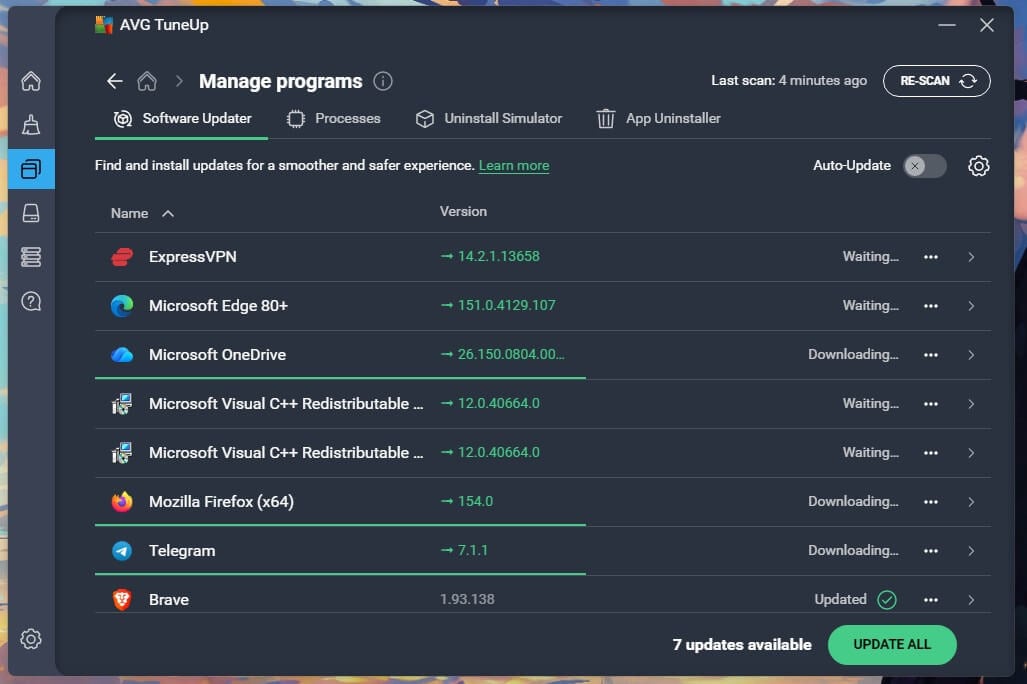Expand Telegram details chevron
This screenshot has height=684, width=1027.
[971, 551]
